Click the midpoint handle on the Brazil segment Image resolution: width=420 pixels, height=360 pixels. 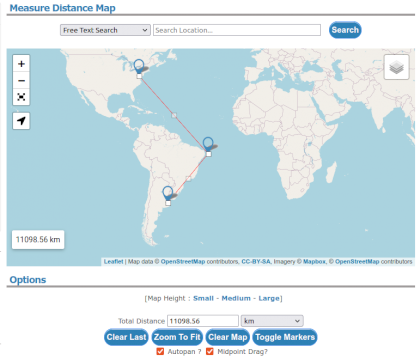coord(188,179)
